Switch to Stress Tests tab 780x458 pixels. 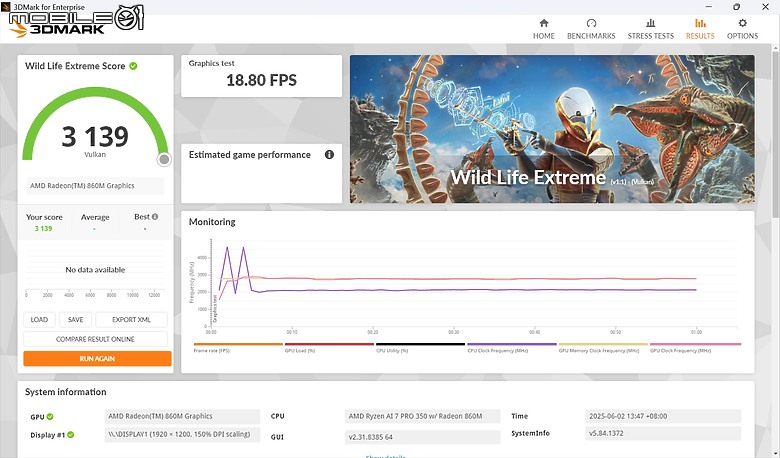[651, 29]
